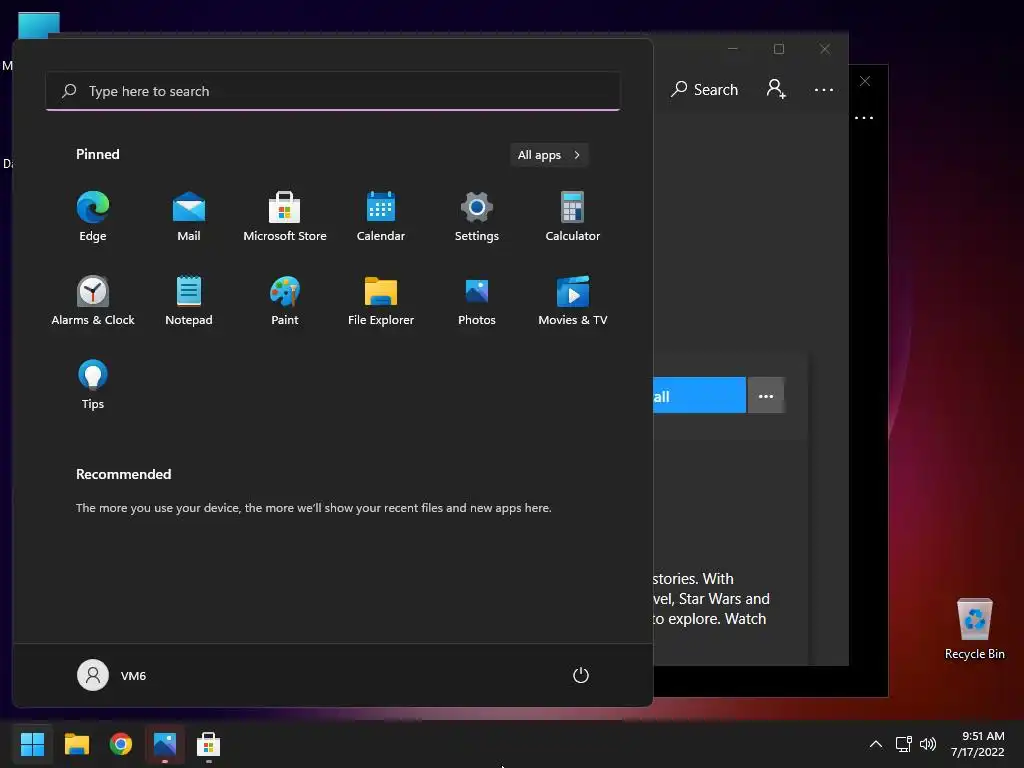
Task: Focus the Type here to search field
Action: pyautogui.click(x=333, y=91)
